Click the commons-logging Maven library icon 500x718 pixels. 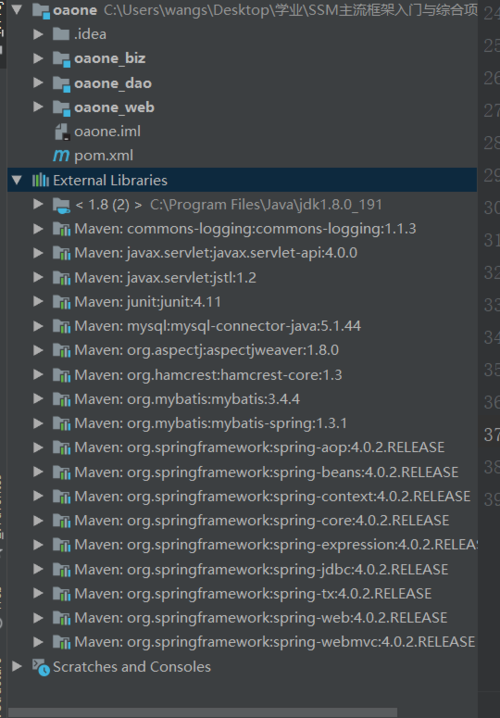click(x=61, y=228)
